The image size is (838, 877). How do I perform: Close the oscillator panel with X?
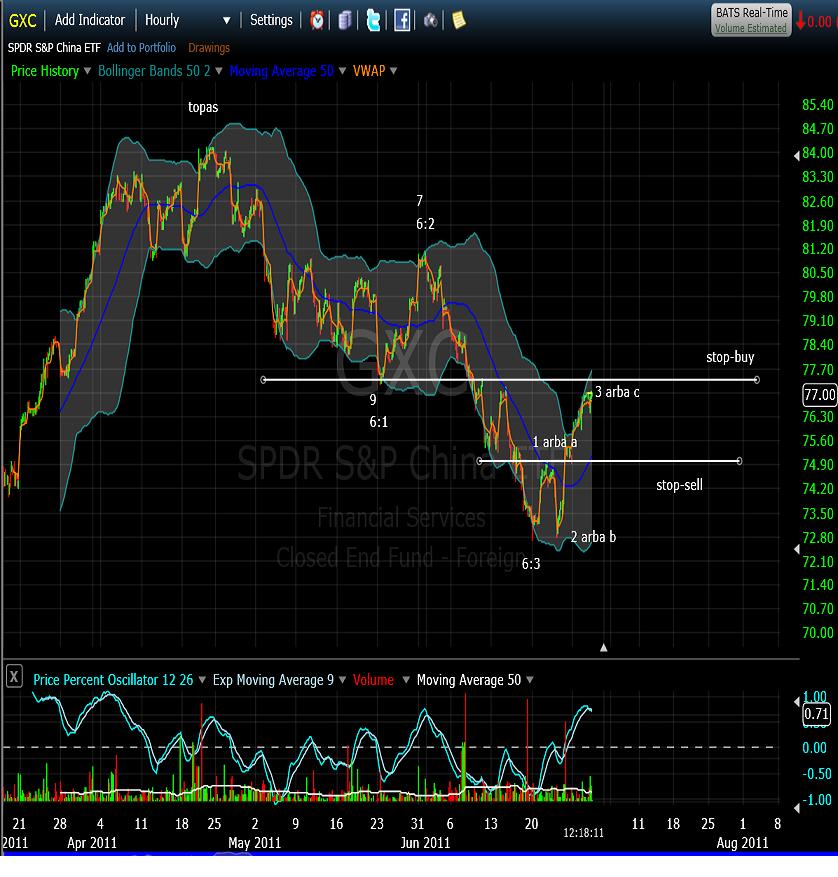point(14,677)
